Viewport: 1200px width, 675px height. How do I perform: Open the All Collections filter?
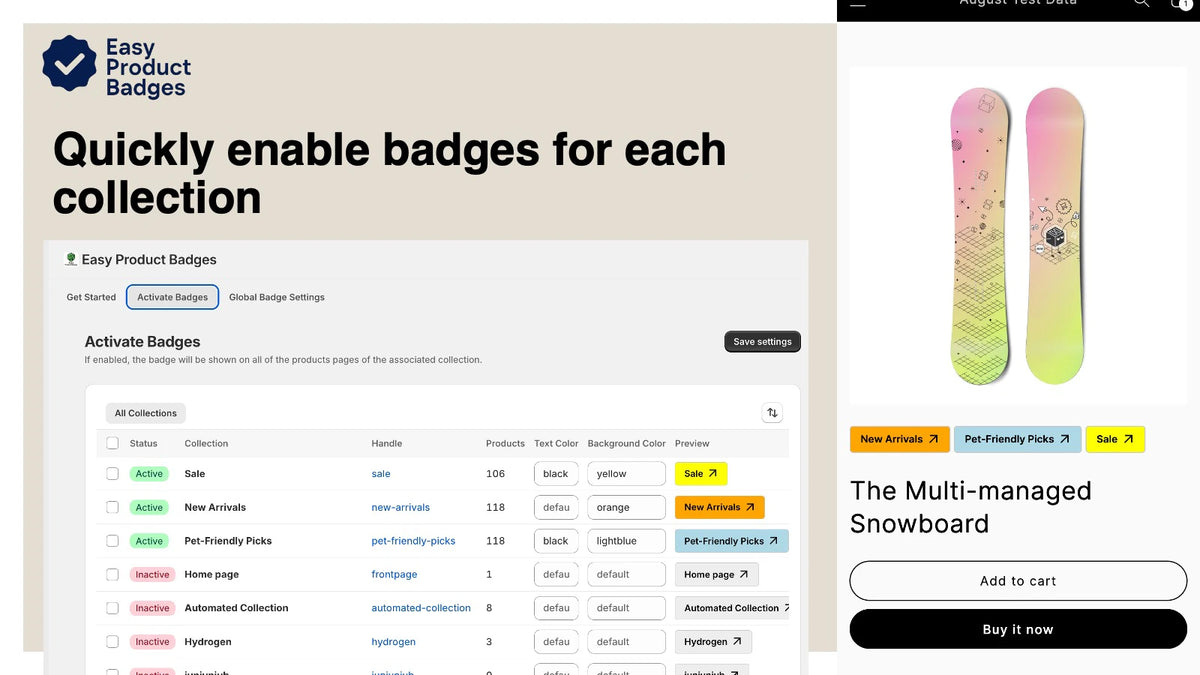point(145,413)
